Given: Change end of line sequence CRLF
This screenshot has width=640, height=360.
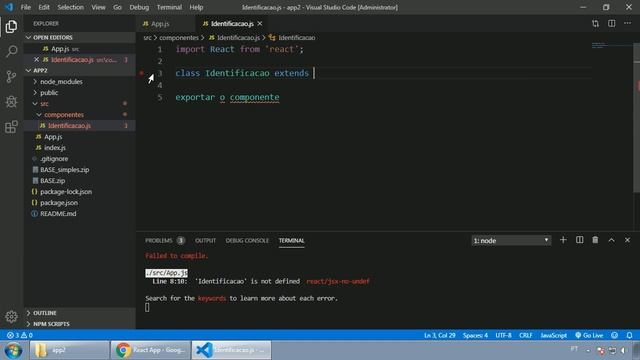Looking at the screenshot, I should pyautogui.click(x=526, y=335).
